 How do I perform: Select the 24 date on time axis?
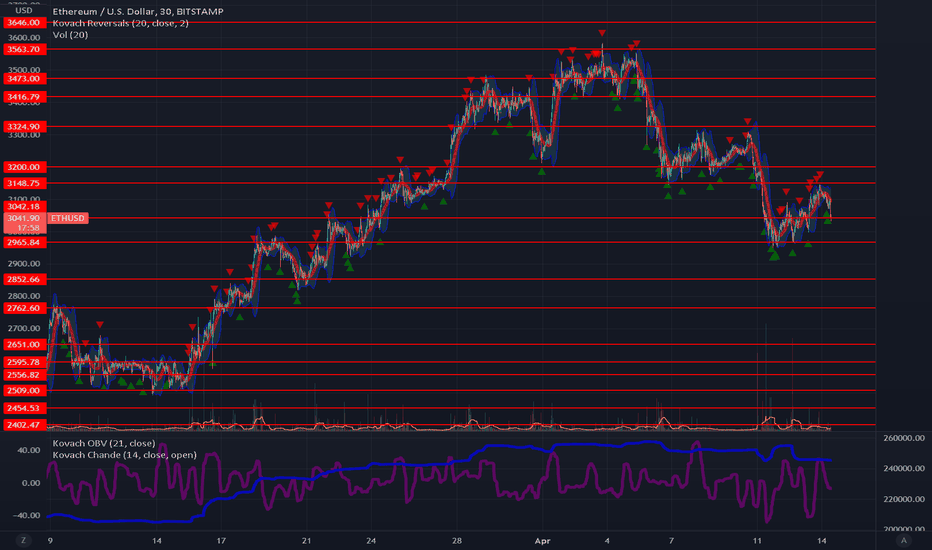pos(371,541)
